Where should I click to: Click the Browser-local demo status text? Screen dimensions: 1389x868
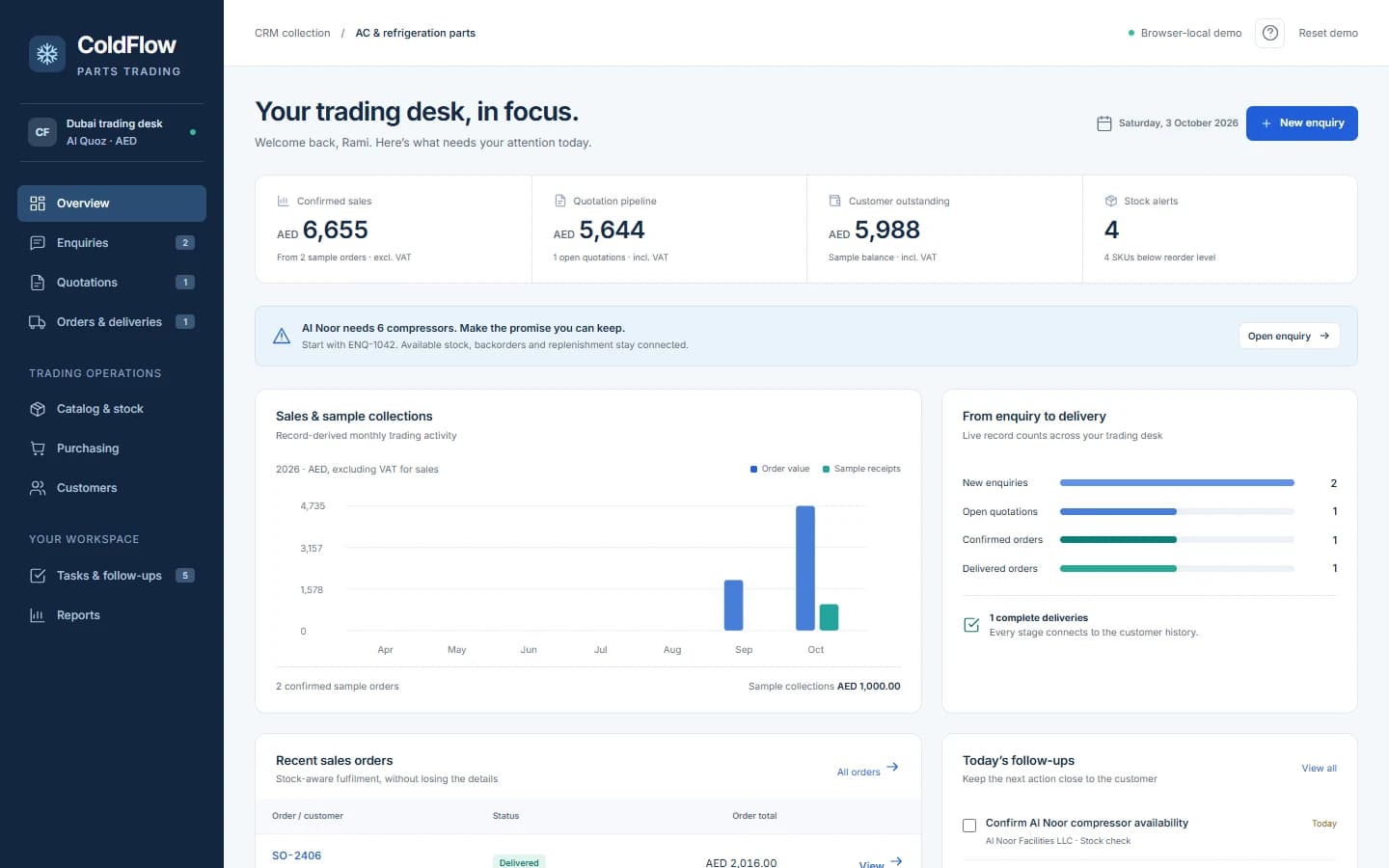tap(1190, 33)
